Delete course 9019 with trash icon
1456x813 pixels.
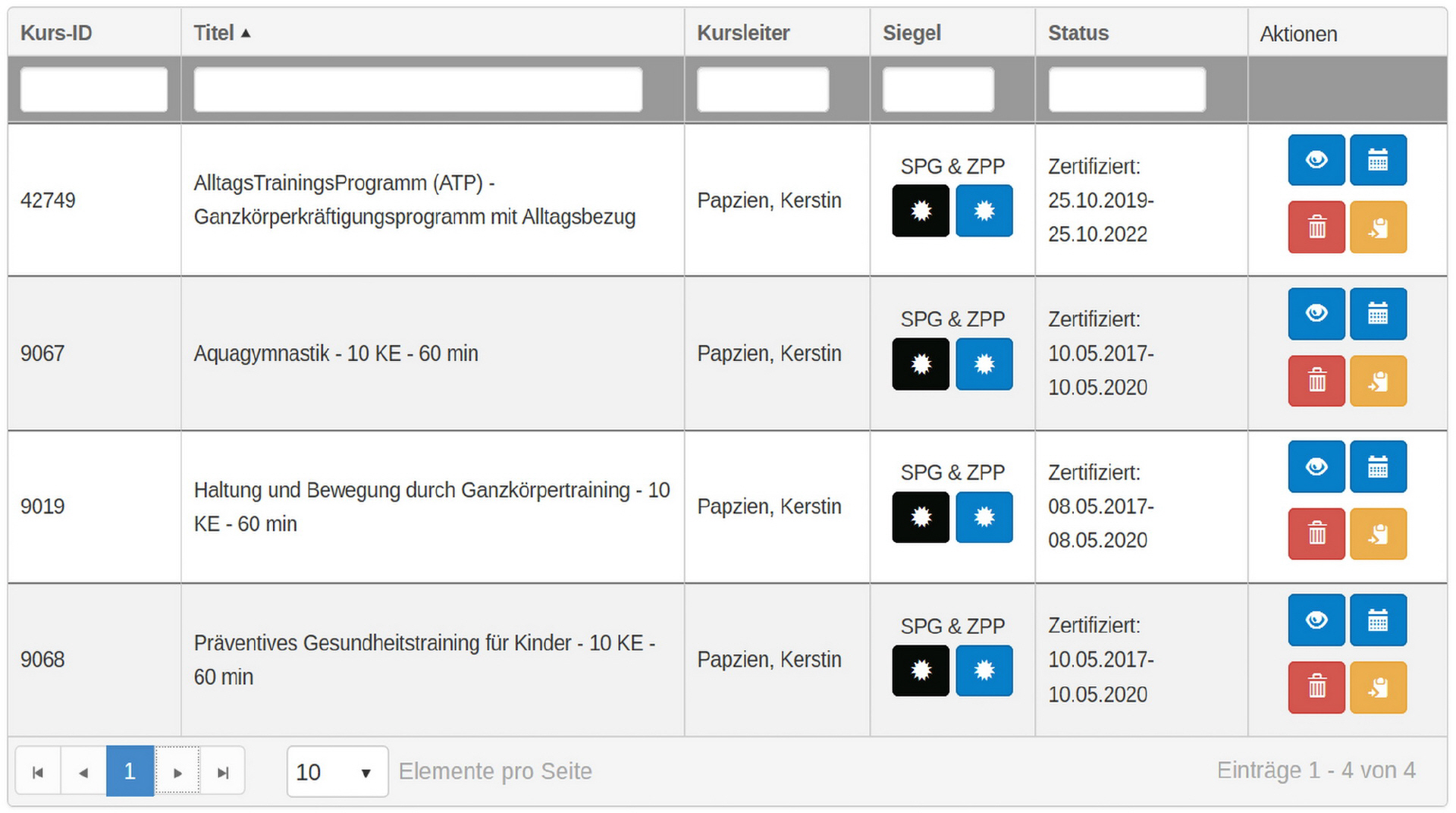coord(1316,534)
